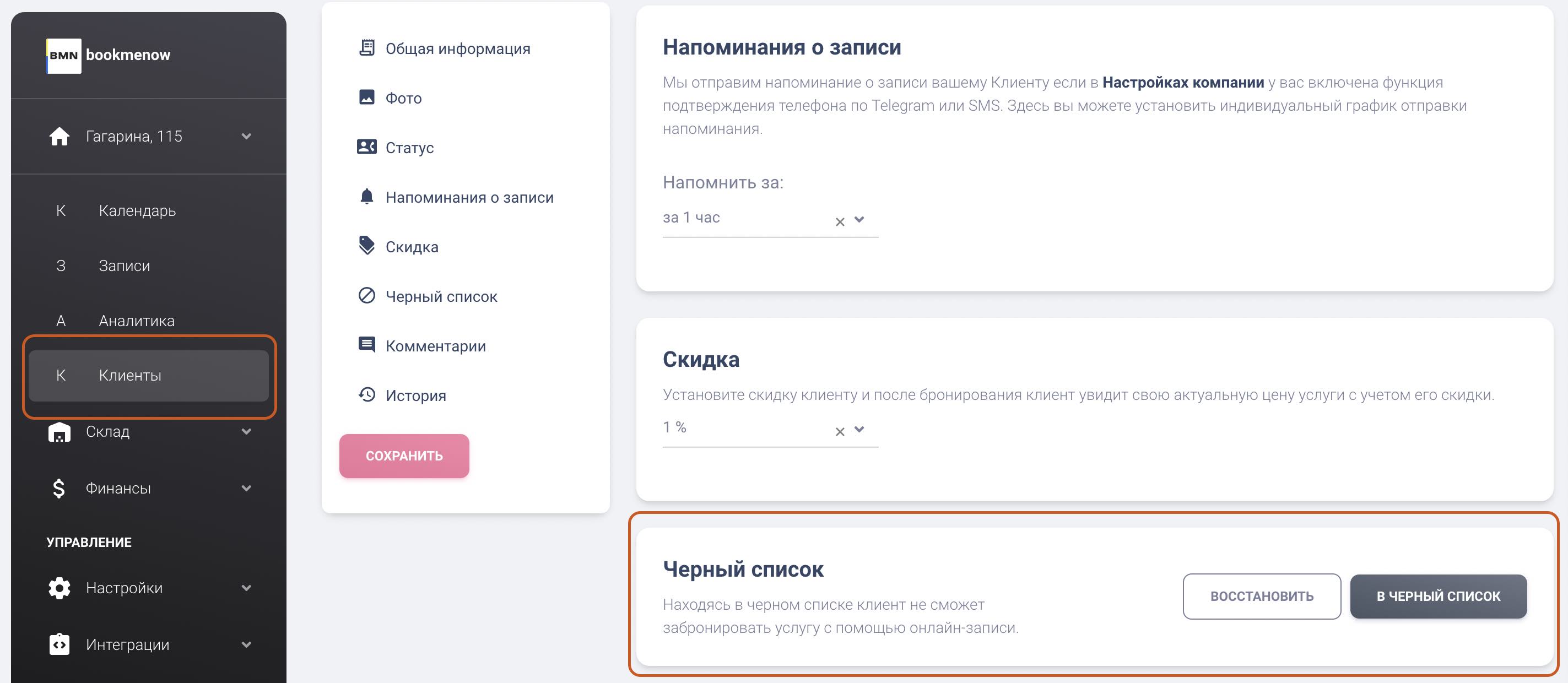Click the Статус contact card icon
The height and width of the screenshot is (683, 1568).
[366, 147]
